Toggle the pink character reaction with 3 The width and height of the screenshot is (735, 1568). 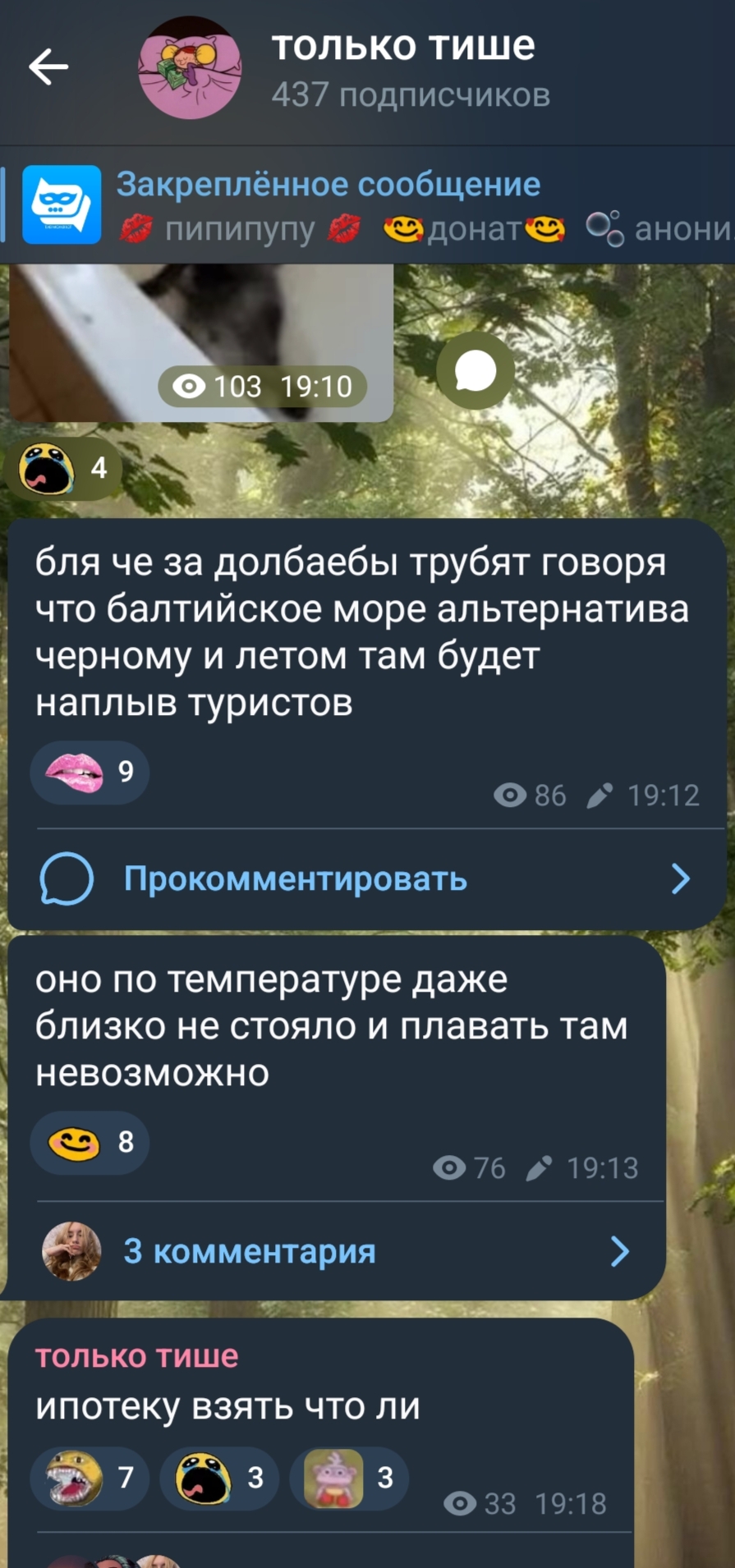[349, 1478]
